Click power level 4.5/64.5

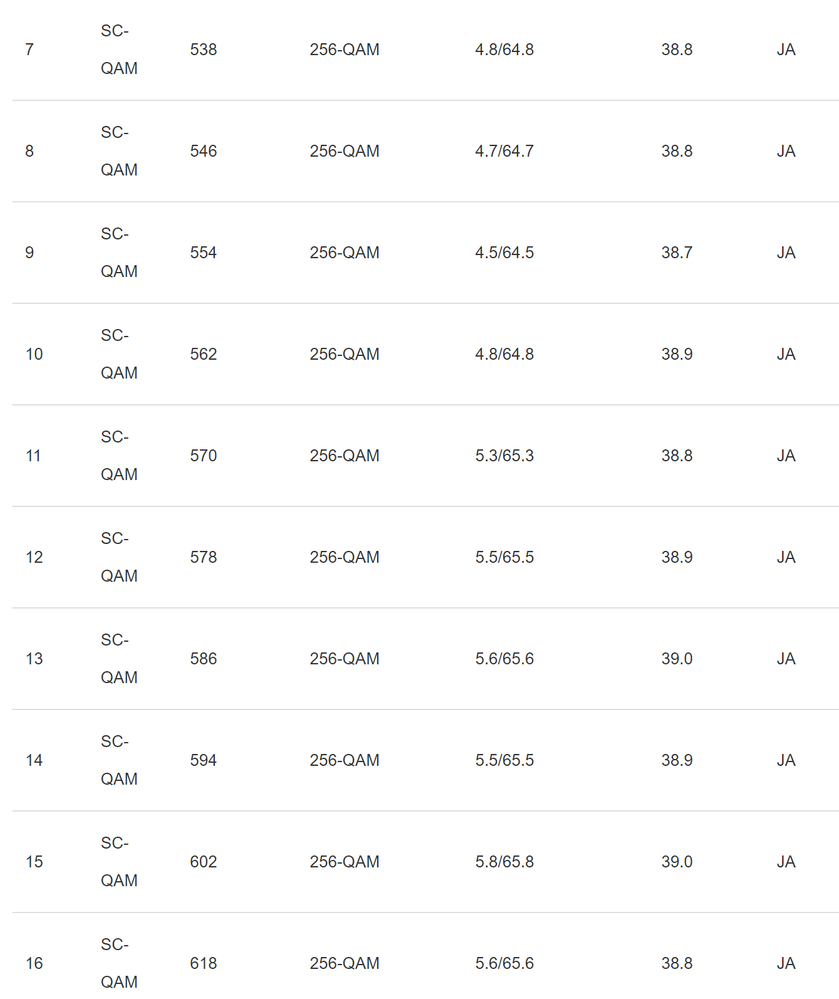click(504, 252)
